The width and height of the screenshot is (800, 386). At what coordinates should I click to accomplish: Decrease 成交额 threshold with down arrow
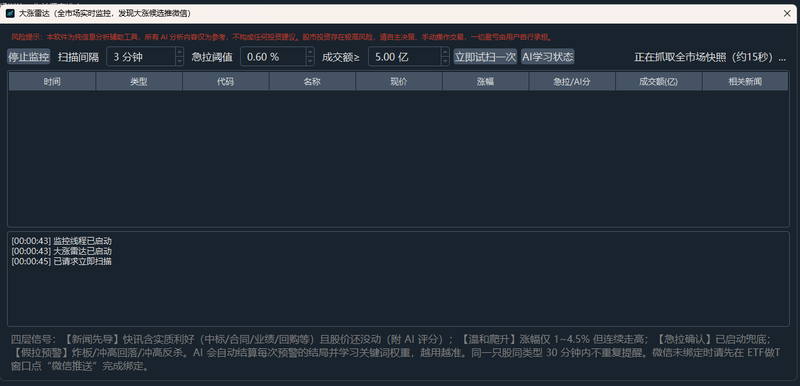click(444, 61)
